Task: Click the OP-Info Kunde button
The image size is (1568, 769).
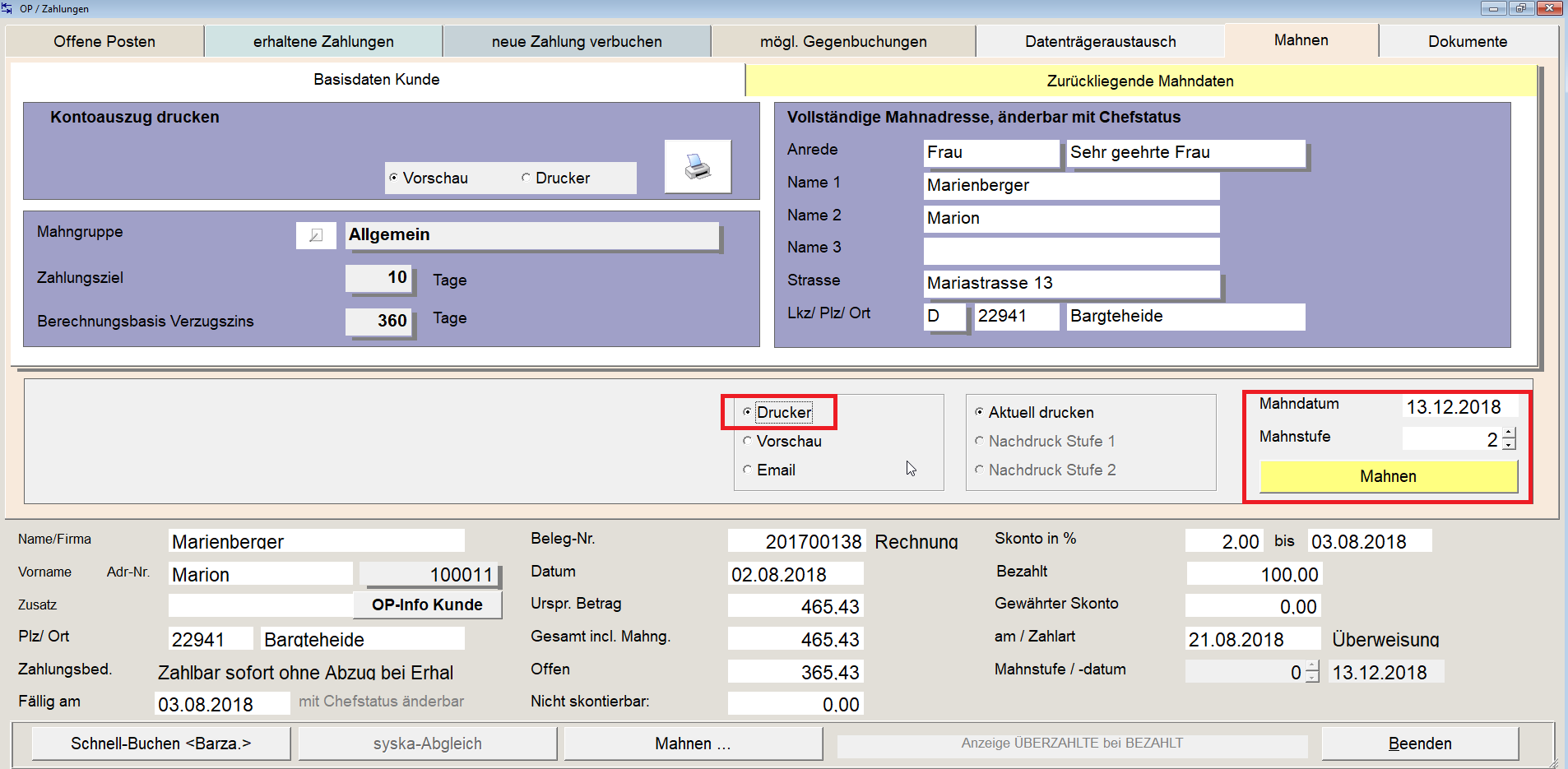Action: 427,605
